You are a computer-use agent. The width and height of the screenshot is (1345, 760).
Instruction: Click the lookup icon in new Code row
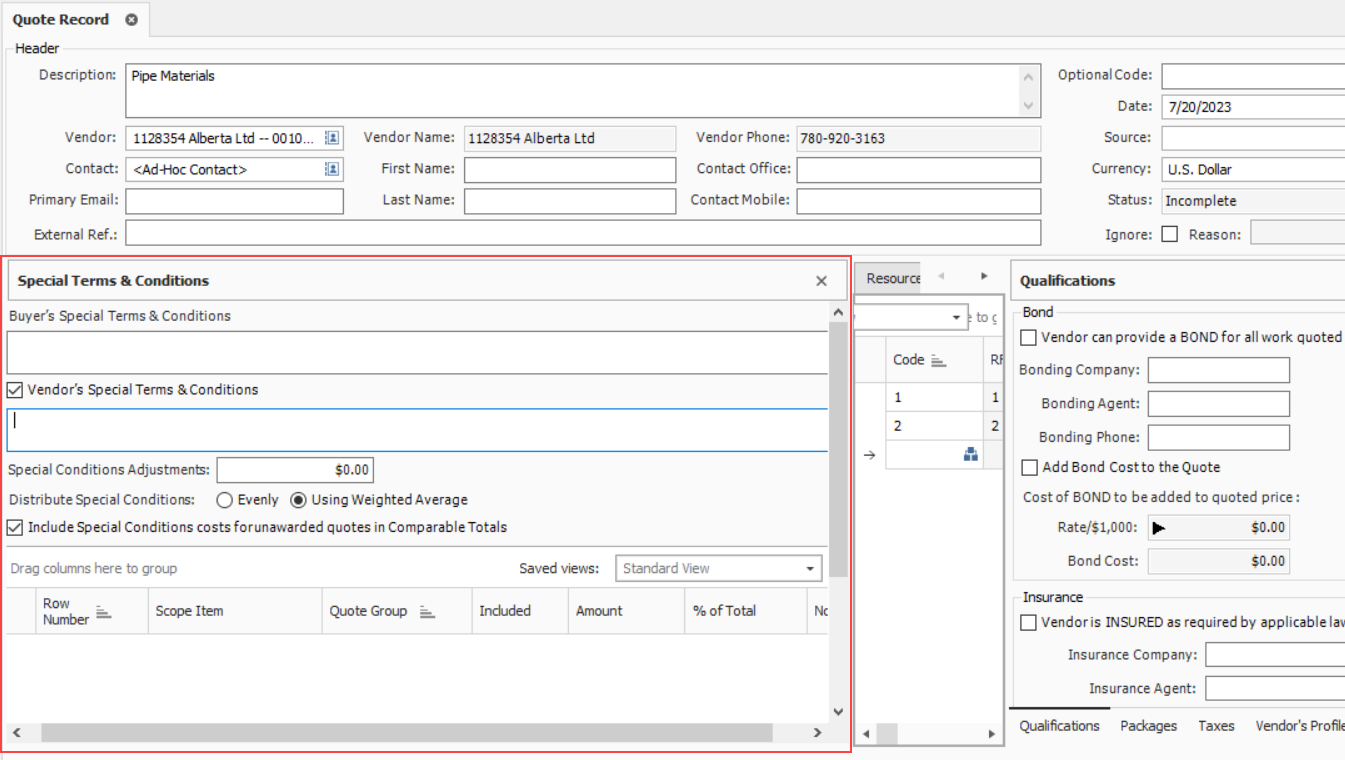tap(969, 455)
